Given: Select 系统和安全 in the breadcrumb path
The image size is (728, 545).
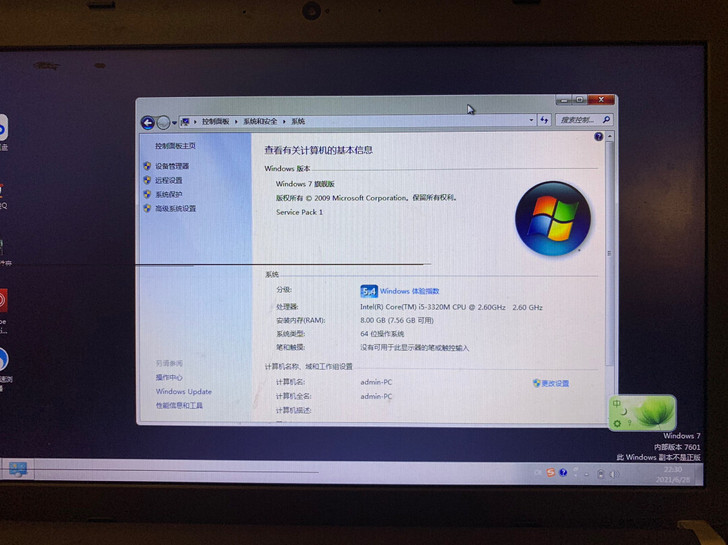Looking at the screenshot, I should pyautogui.click(x=260, y=122).
